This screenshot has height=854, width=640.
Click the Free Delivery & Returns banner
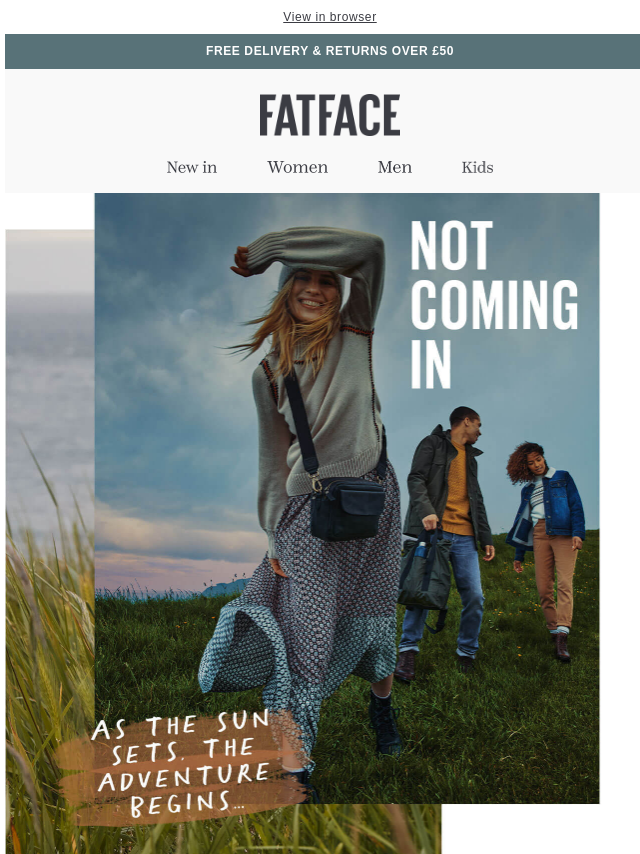coord(322,51)
